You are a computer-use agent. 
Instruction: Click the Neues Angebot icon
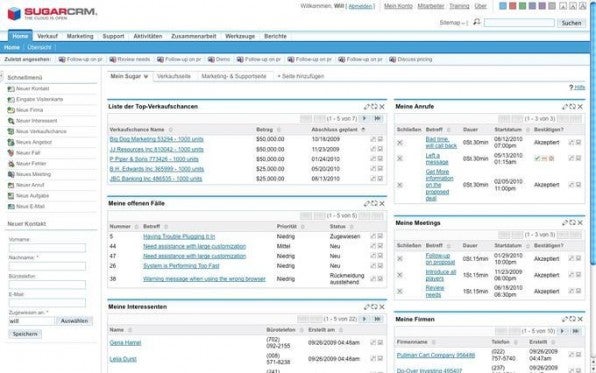point(11,142)
